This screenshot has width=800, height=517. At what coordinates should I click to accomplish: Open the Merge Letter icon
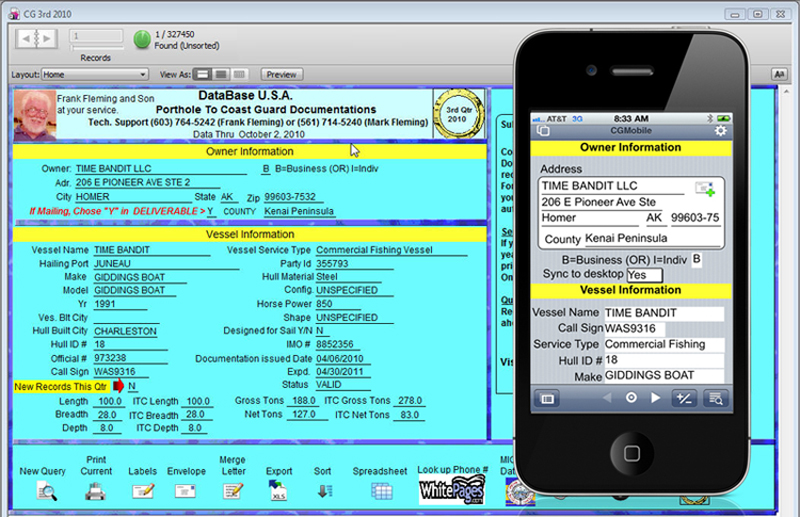click(x=233, y=491)
